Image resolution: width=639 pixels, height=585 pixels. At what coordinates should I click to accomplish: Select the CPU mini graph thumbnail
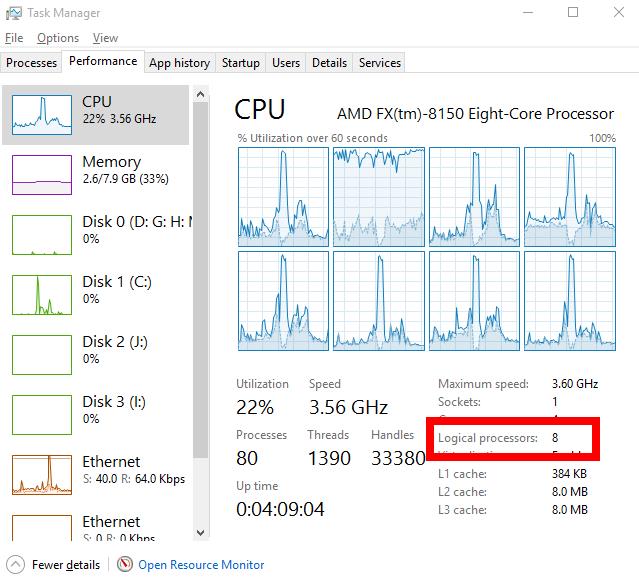[42, 114]
